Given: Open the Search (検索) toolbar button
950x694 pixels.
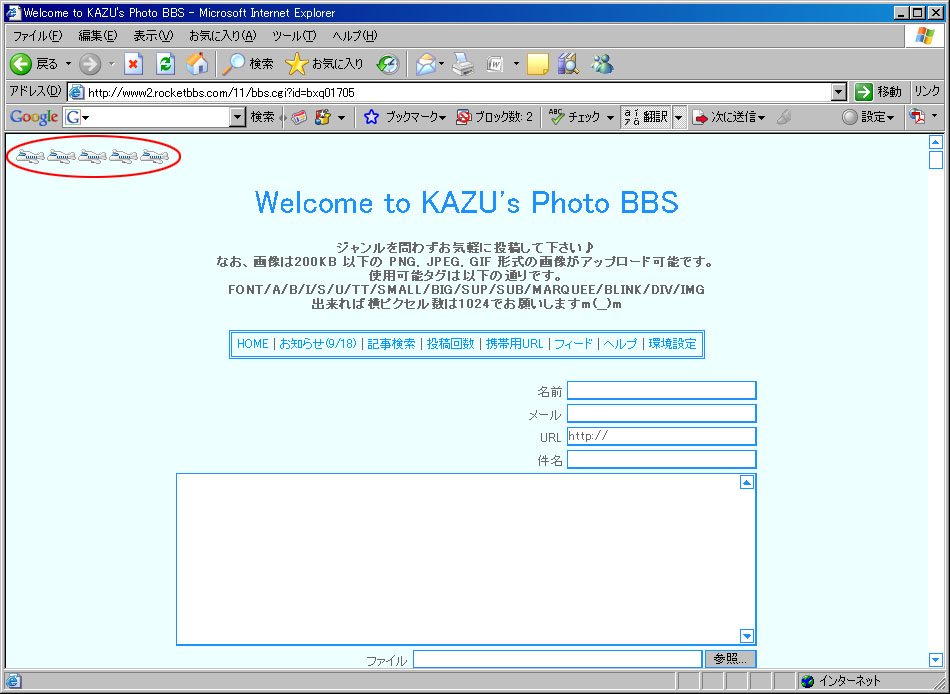Looking at the screenshot, I should pyautogui.click(x=248, y=64).
